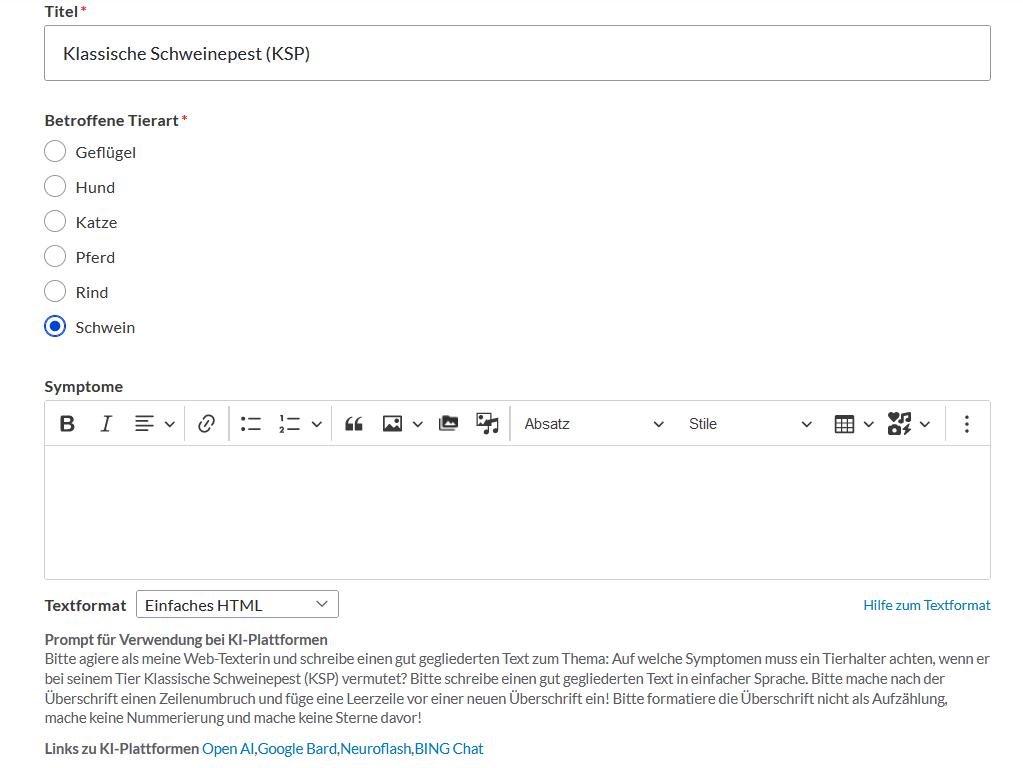Click the Prompt für Verwendung bei KI-Plattformen heading
Viewport: 1023px width, 768px height.
pyautogui.click(x=186, y=639)
